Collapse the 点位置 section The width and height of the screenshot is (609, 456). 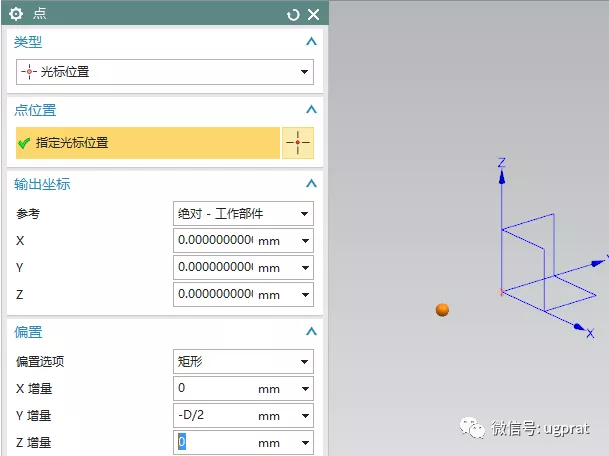click(x=311, y=110)
